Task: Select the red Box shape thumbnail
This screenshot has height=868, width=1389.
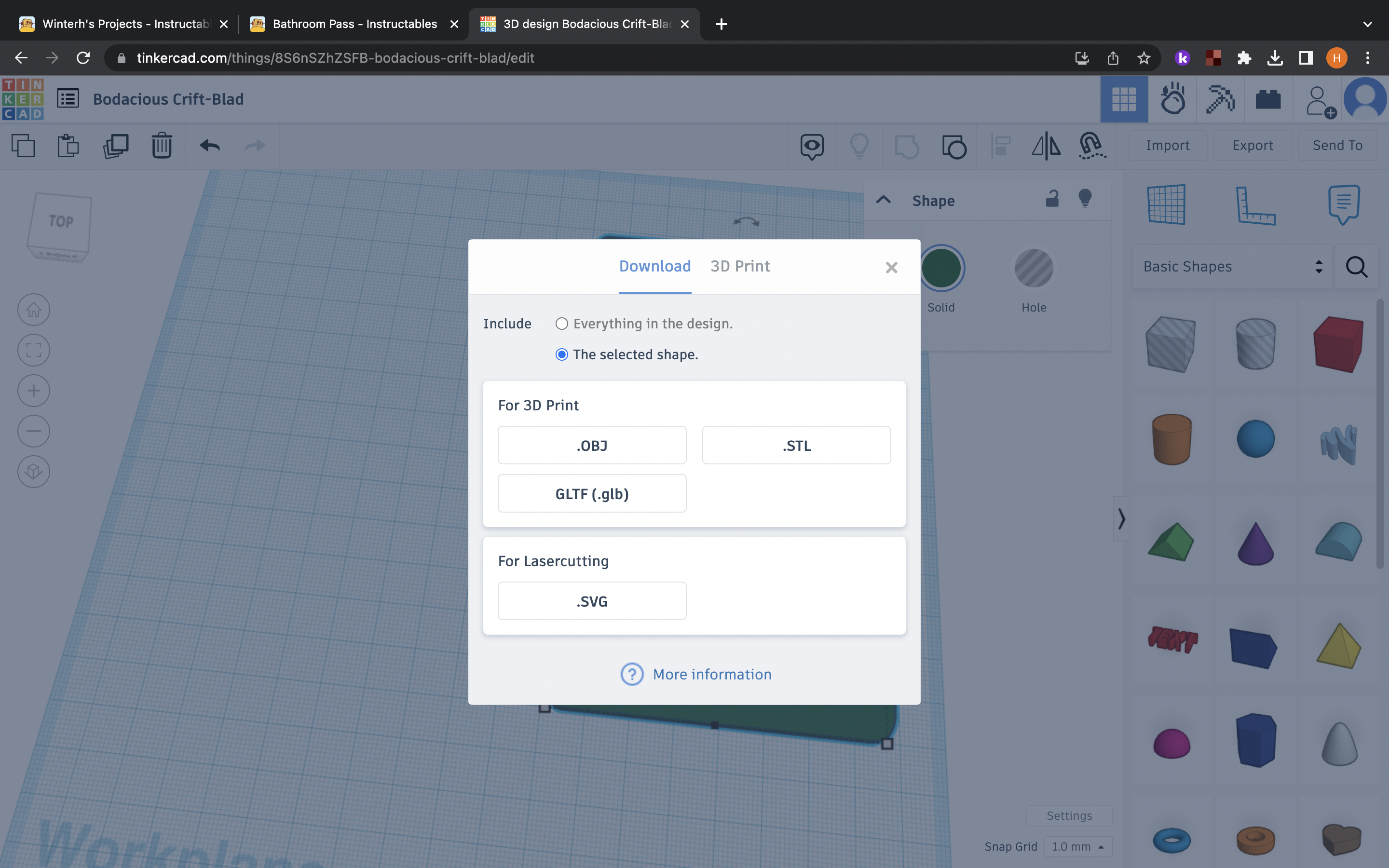Action: tap(1338, 344)
